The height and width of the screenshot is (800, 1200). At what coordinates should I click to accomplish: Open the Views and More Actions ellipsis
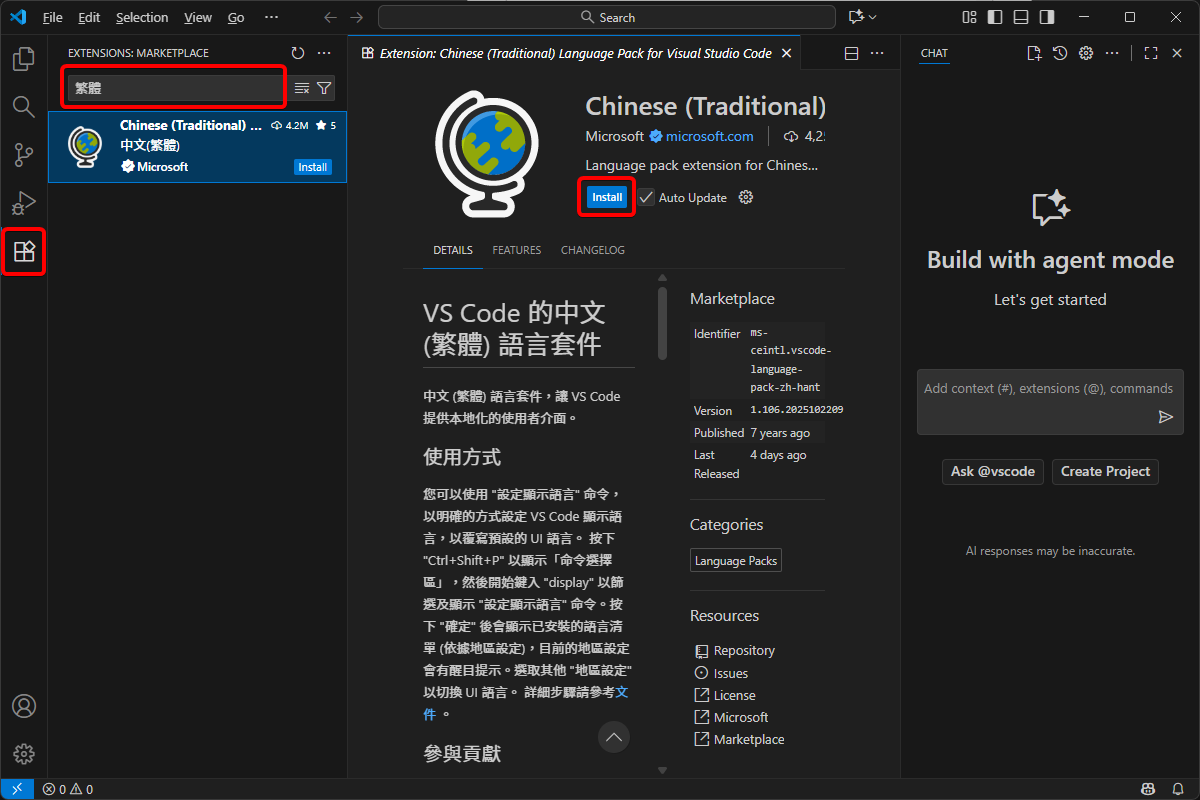323,53
